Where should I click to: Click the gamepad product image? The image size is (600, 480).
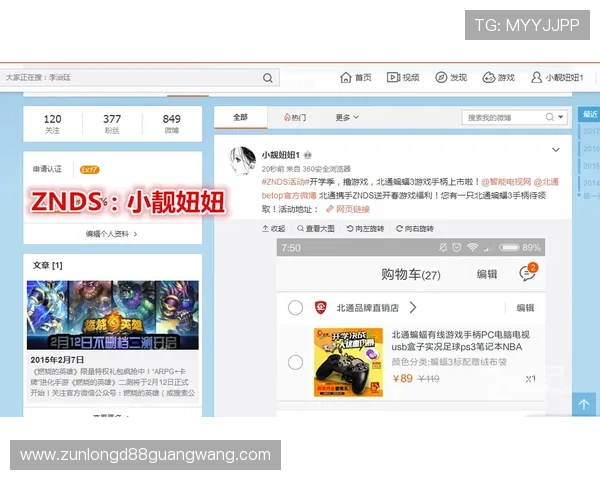[348, 362]
